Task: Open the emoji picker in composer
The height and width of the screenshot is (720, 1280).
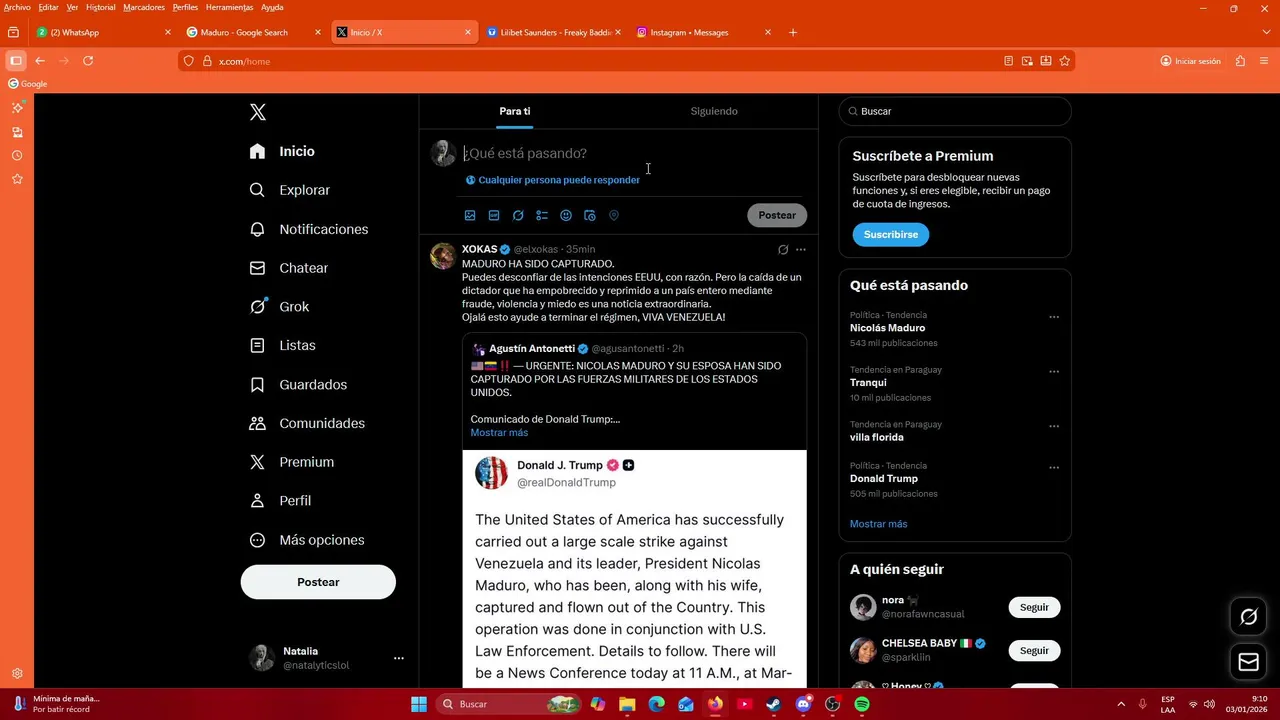Action: click(x=566, y=215)
